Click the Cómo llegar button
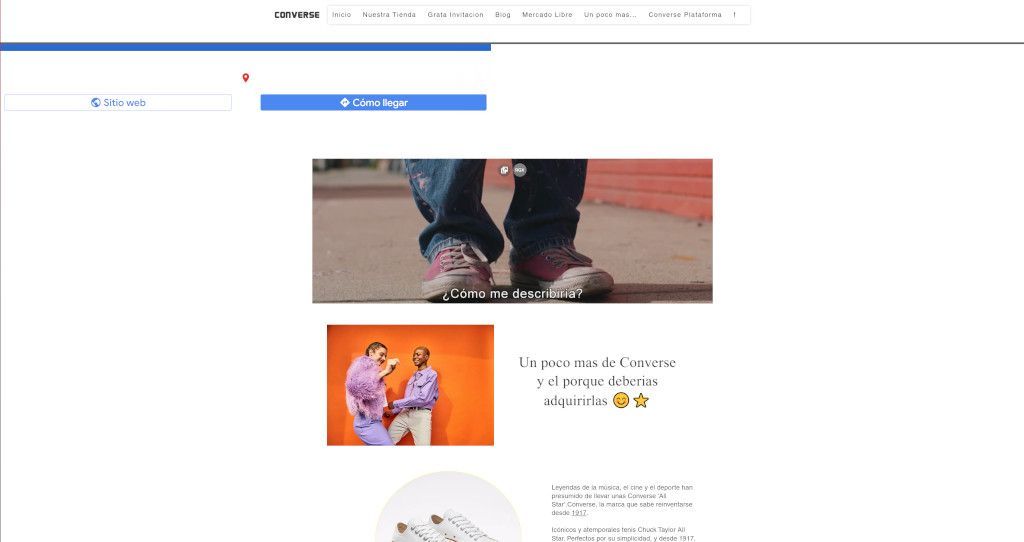Viewport: 1024px width, 542px height. (x=374, y=103)
